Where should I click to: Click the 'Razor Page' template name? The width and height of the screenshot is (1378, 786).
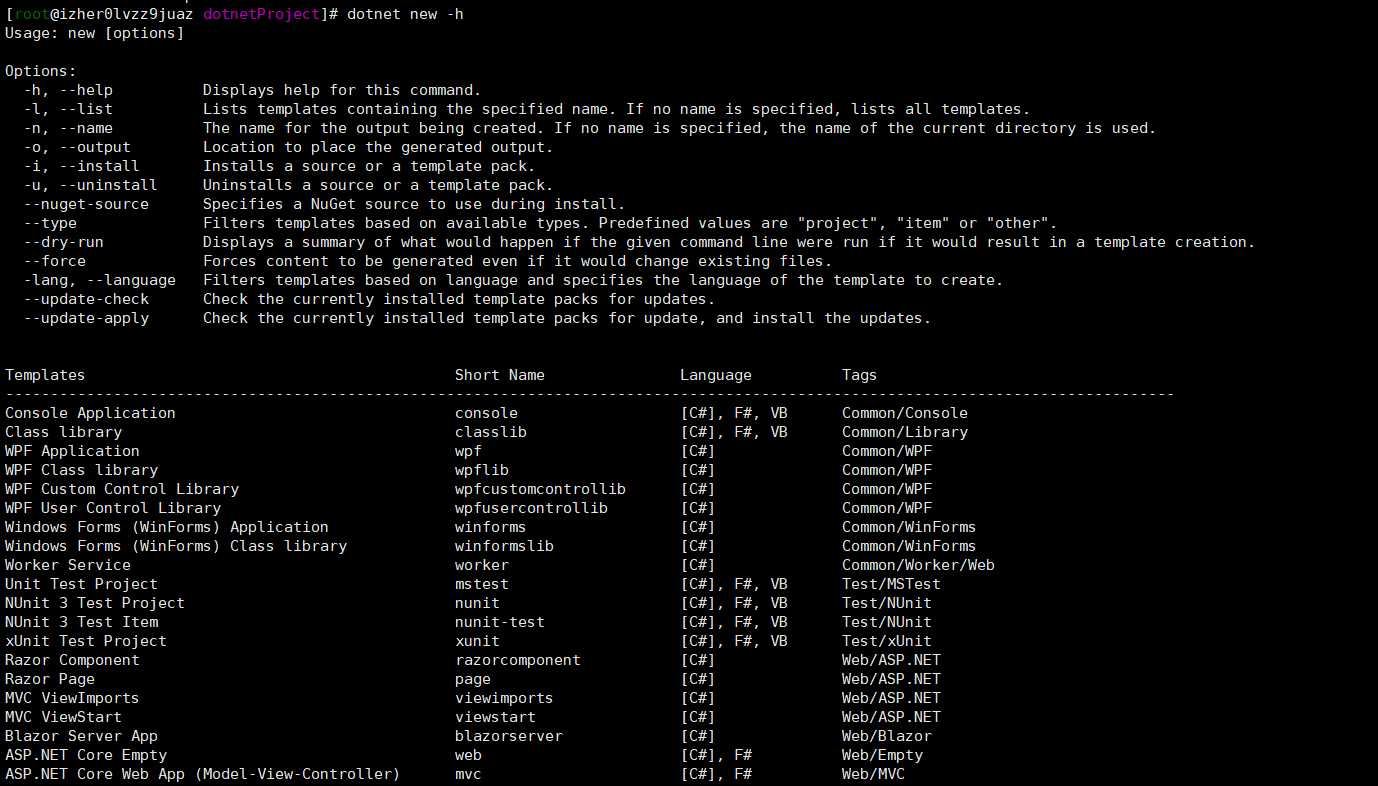(x=50, y=679)
